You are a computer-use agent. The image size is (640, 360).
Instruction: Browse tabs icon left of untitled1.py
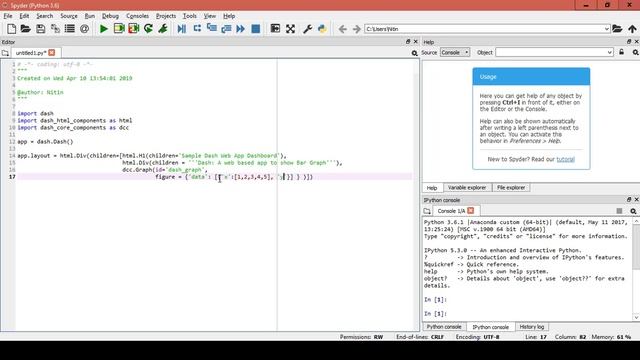[x=5, y=53]
